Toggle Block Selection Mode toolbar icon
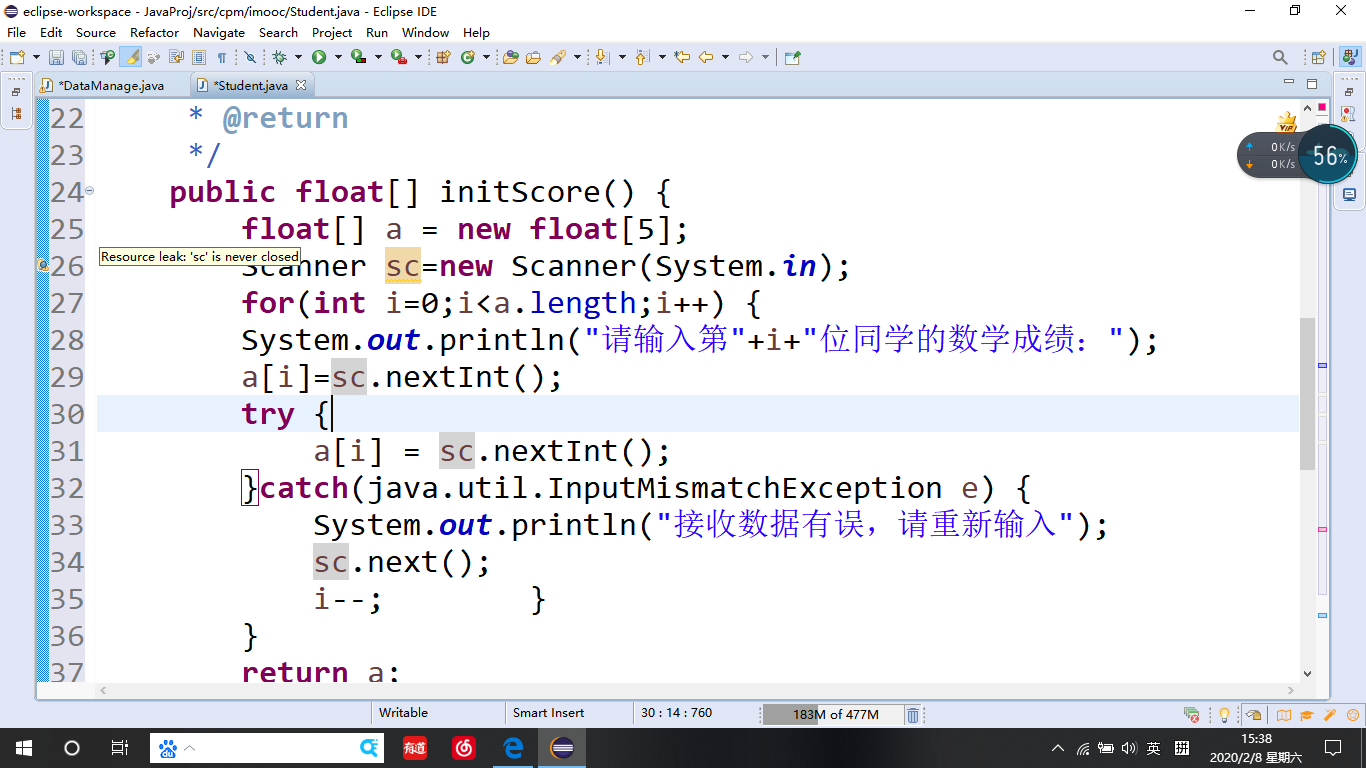The width and height of the screenshot is (1366, 768). click(x=199, y=57)
